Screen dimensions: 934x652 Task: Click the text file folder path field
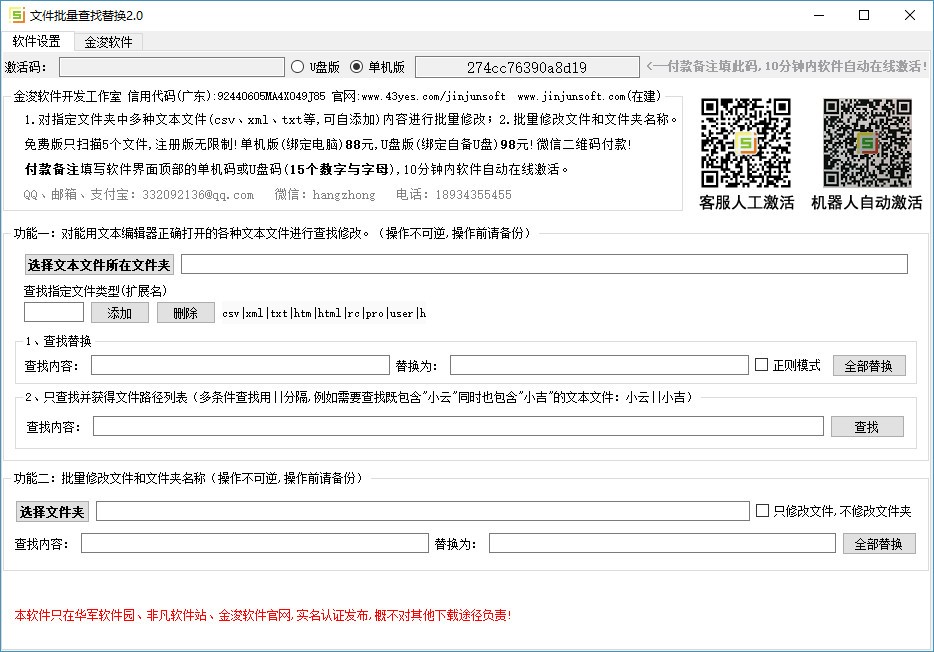[x=544, y=264]
